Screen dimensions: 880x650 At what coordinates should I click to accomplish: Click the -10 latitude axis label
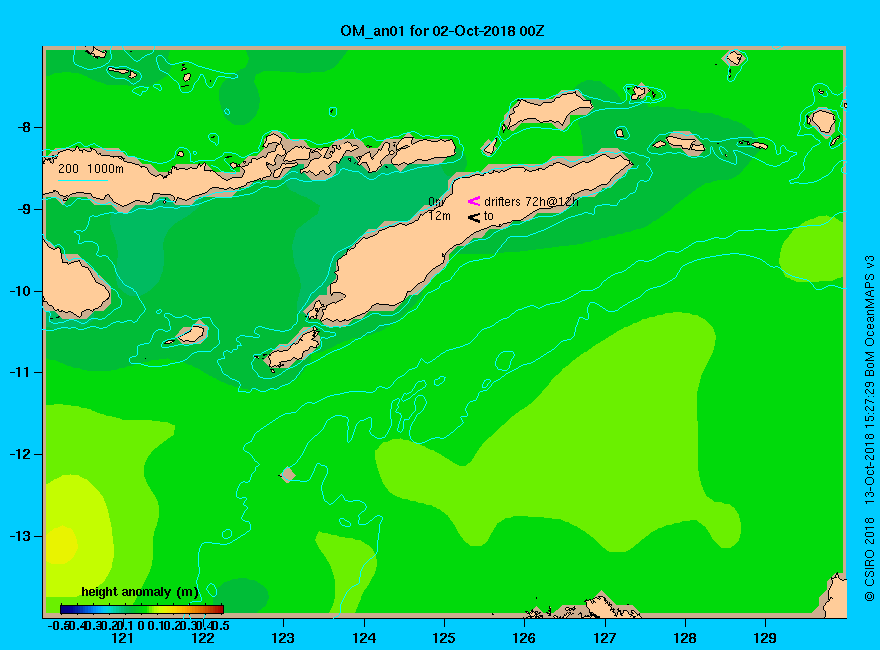pyautogui.click(x=20, y=291)
